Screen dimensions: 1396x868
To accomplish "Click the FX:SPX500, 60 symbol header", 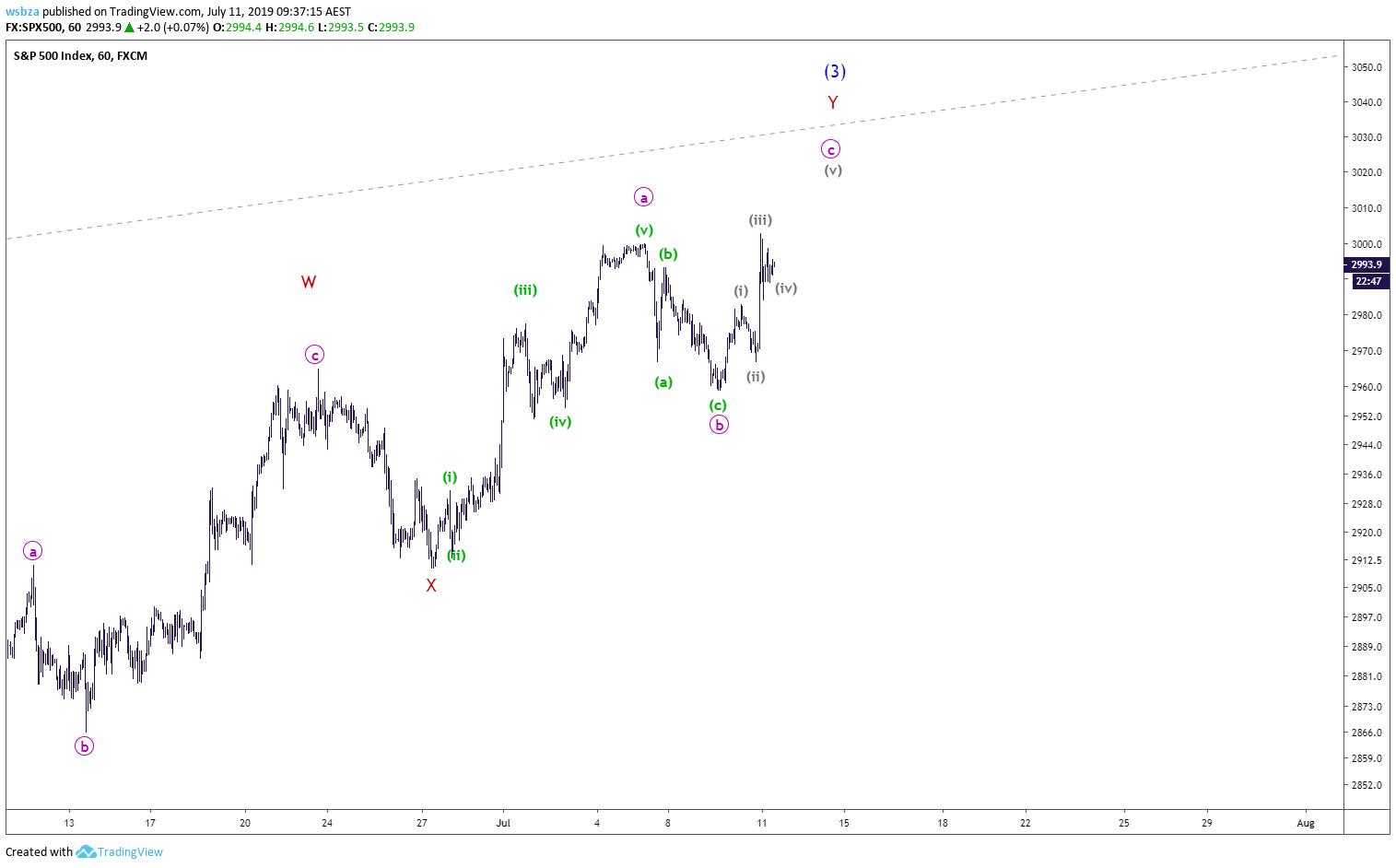I will click(43, 28).
